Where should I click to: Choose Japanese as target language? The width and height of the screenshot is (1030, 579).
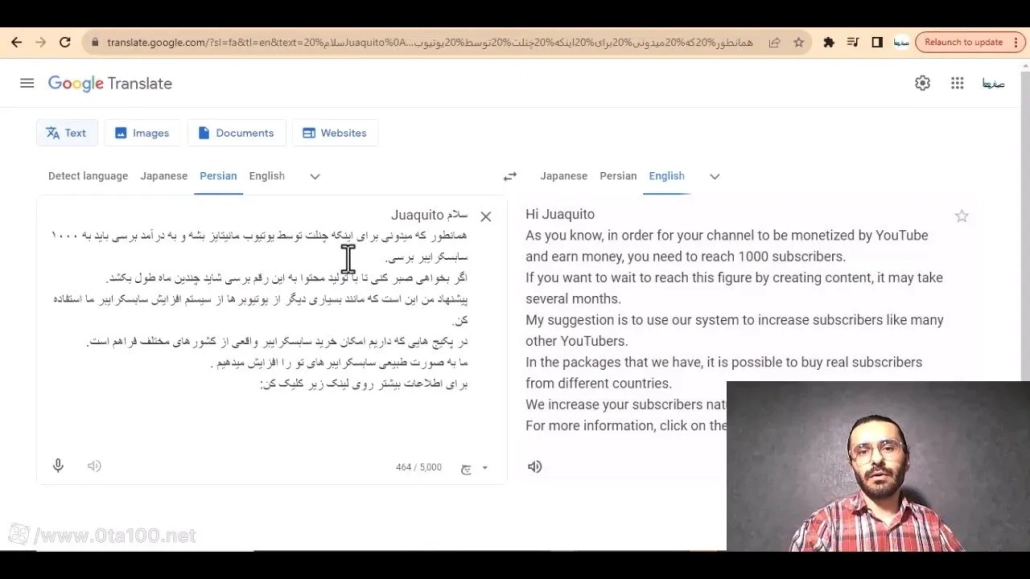563,176
